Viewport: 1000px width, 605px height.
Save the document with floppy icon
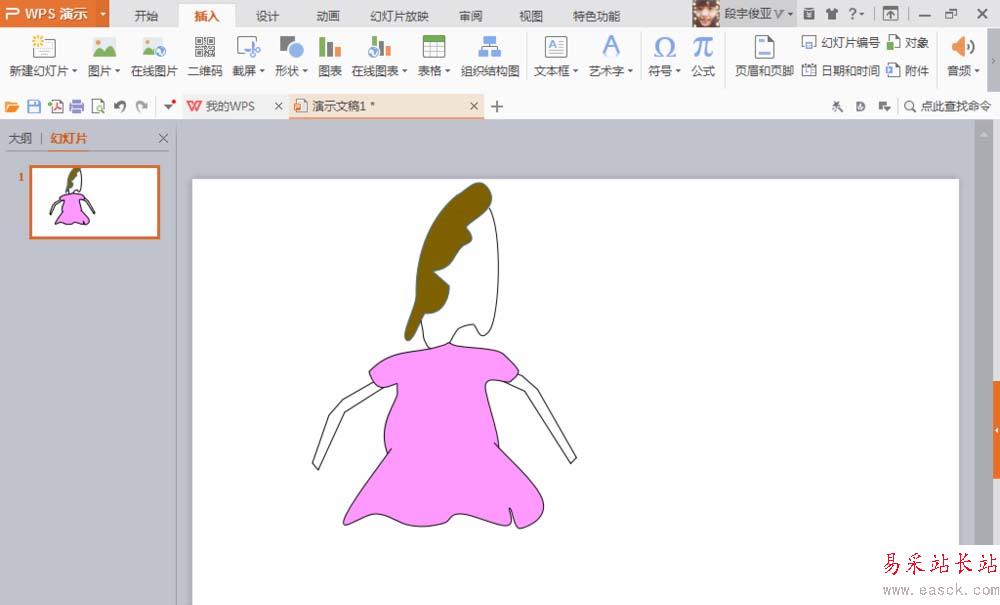pos(34,106)
